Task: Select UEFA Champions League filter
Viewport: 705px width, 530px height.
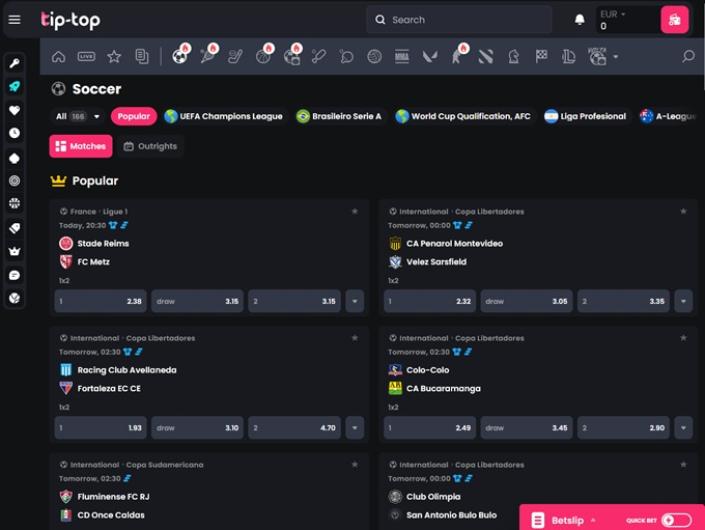Action: tap(223, 117)
